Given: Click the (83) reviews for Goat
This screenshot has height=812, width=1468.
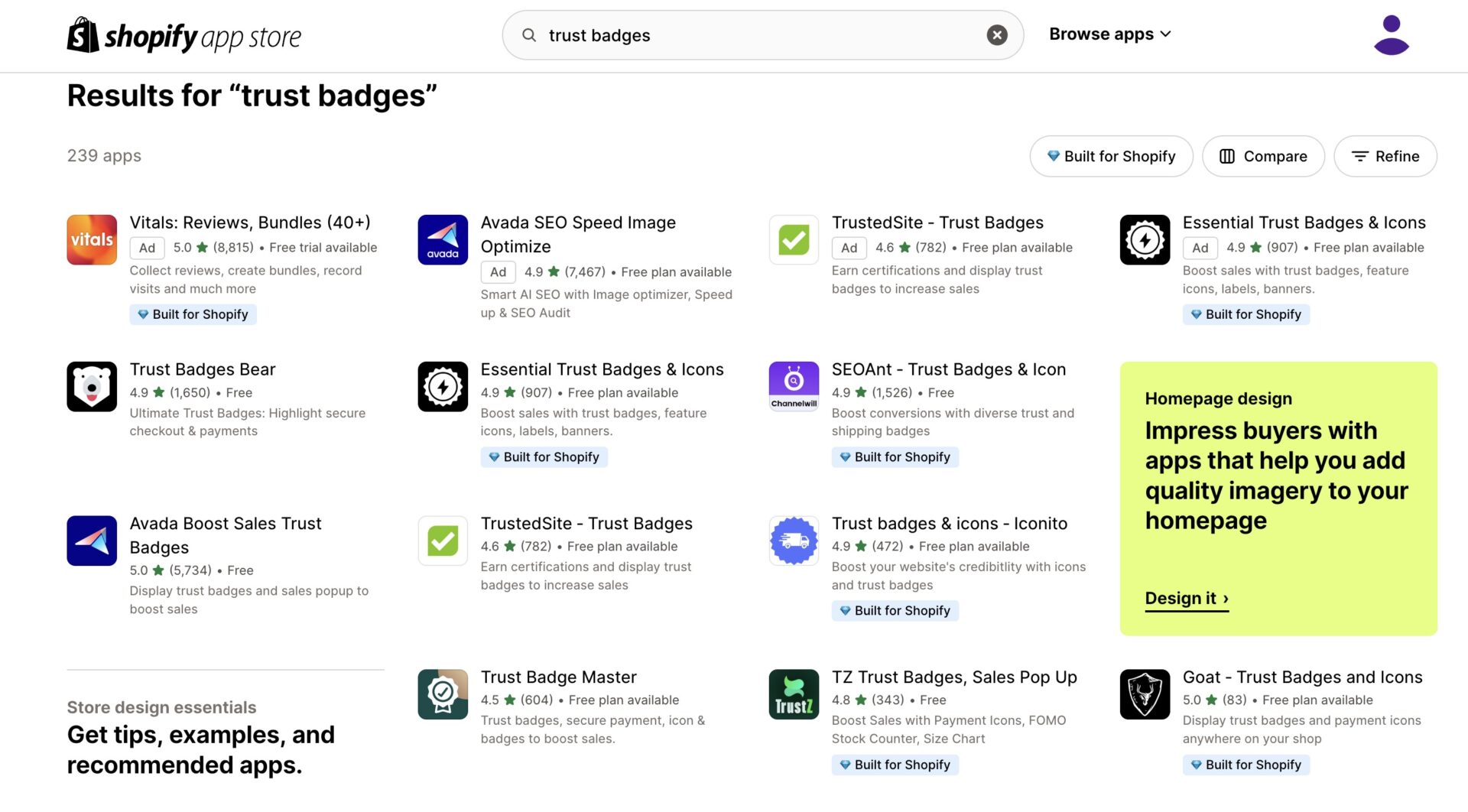Looking at the screenshot, I should pyautogui.click(x=1234, y=700).
